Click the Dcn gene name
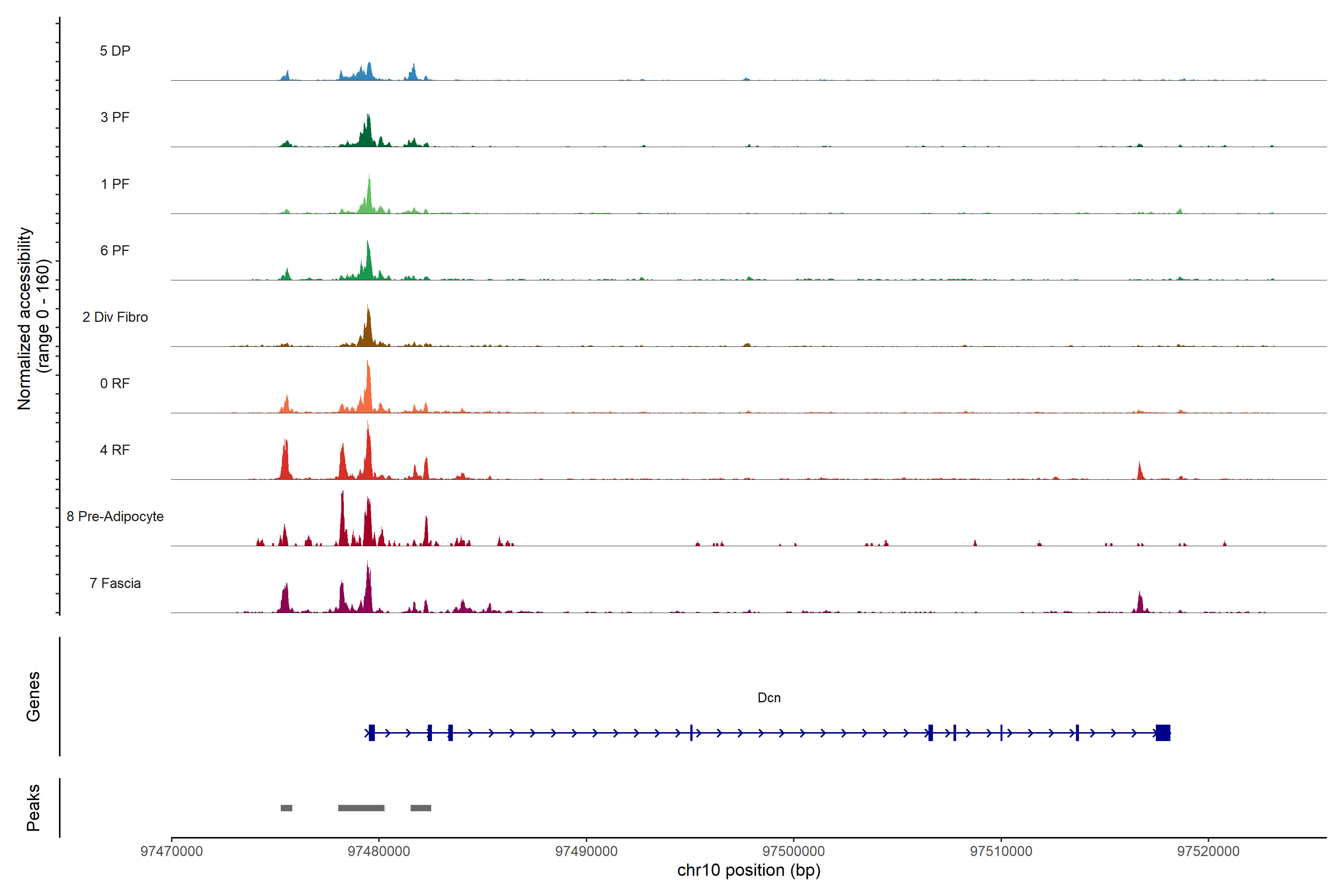This screenshot has height=896, width=1344. [x=769, y=698]
